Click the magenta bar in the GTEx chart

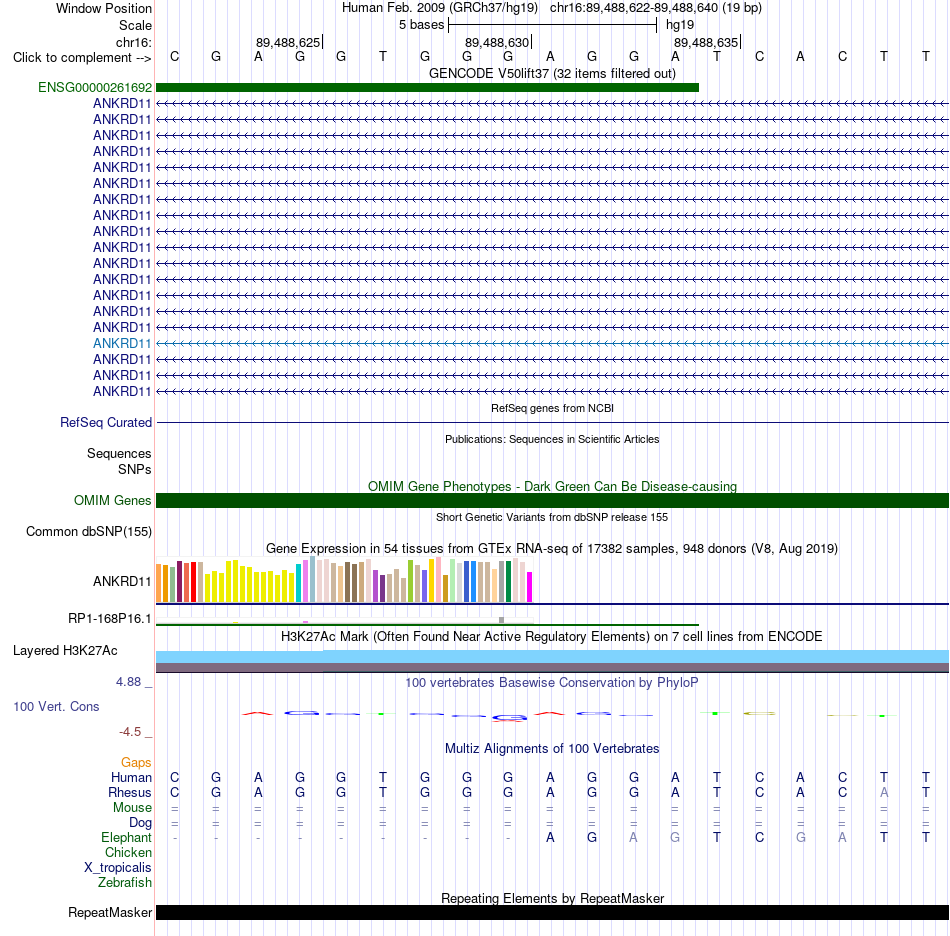pos(529,586)
